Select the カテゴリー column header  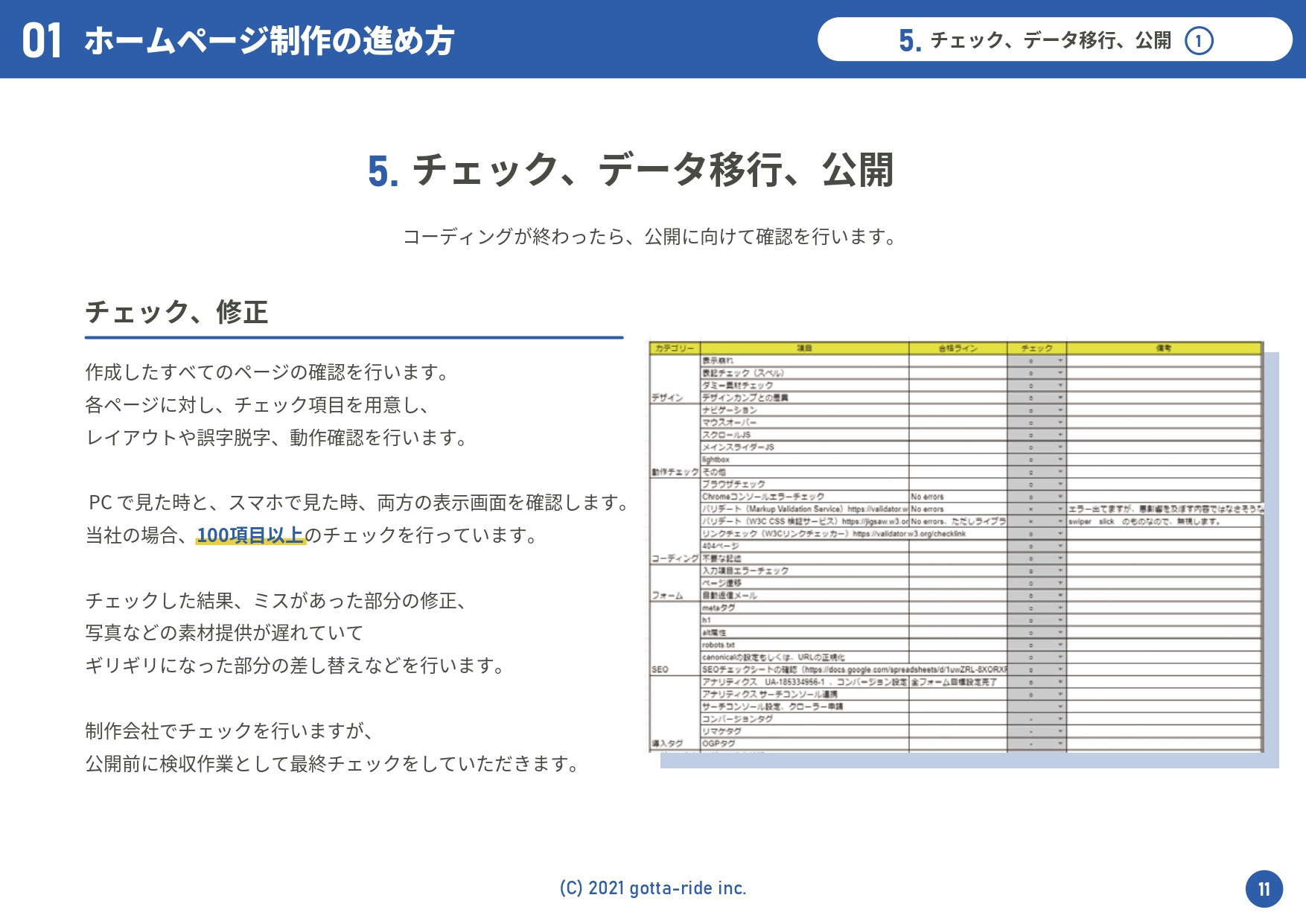[x=674, y=348]
